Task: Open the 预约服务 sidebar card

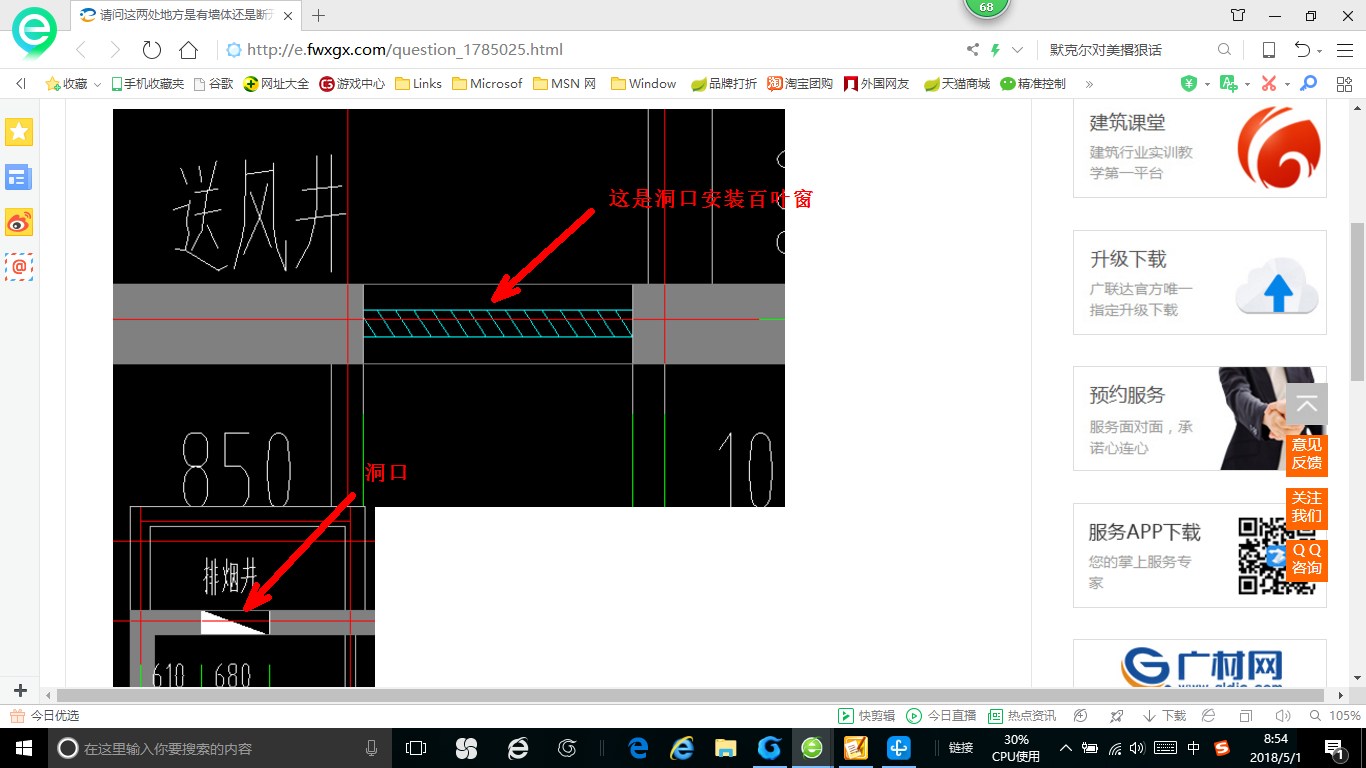Action: 1200,418
